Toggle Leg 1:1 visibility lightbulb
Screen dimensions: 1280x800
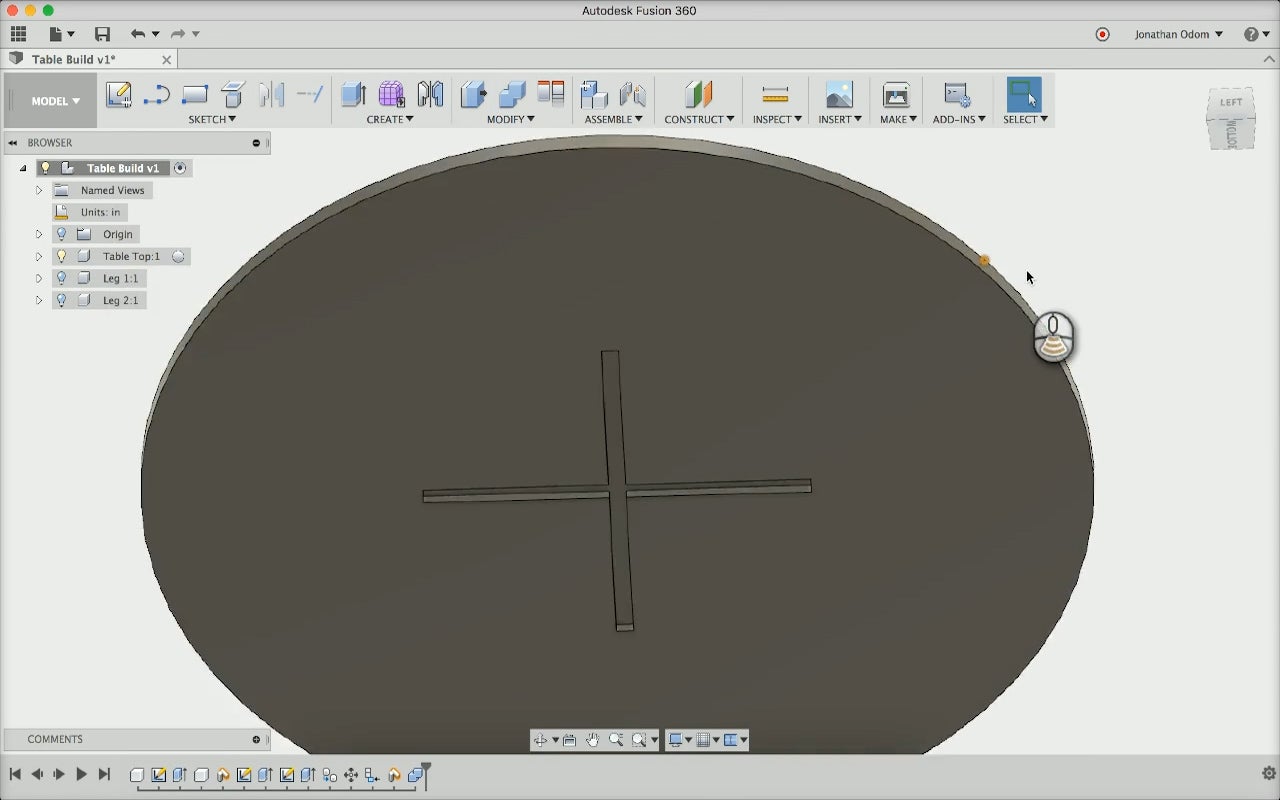[x=61, y=278]
